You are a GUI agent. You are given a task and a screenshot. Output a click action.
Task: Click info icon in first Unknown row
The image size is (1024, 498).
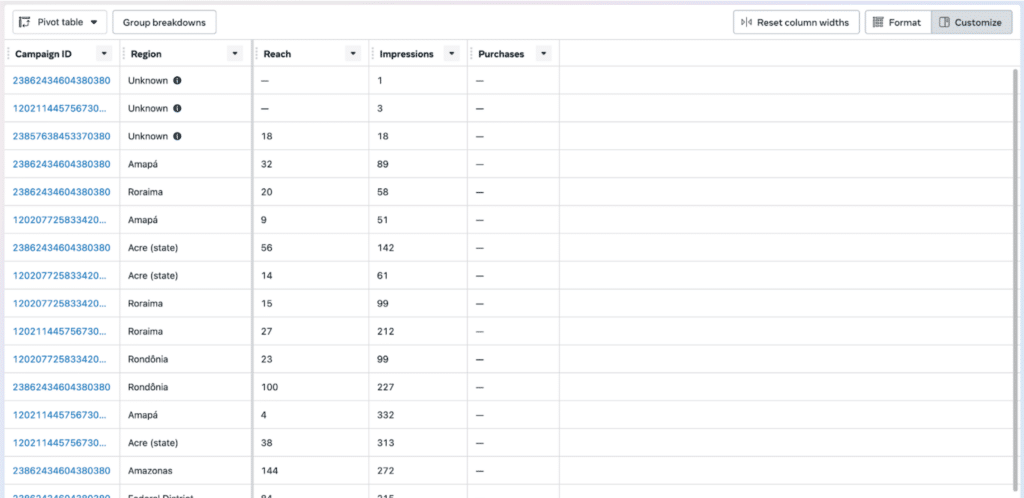pyautogui.click(x=177, y=80)
